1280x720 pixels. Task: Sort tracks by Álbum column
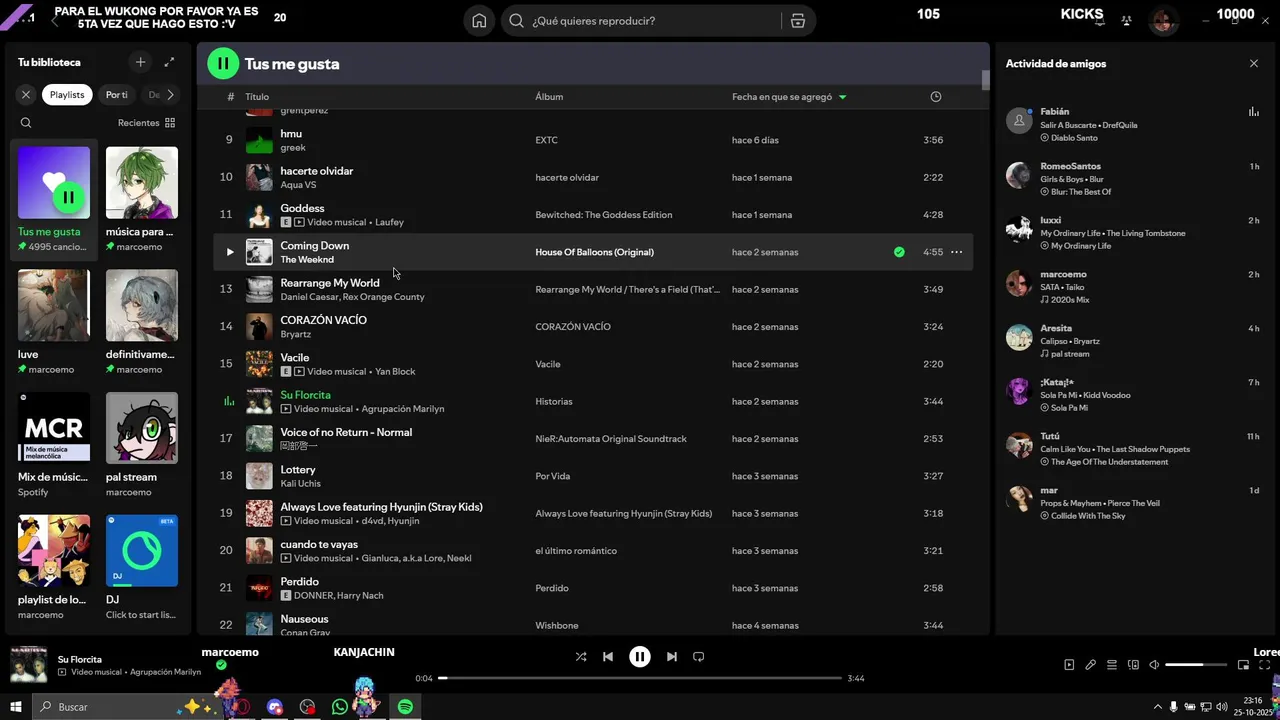click(549, 97)
